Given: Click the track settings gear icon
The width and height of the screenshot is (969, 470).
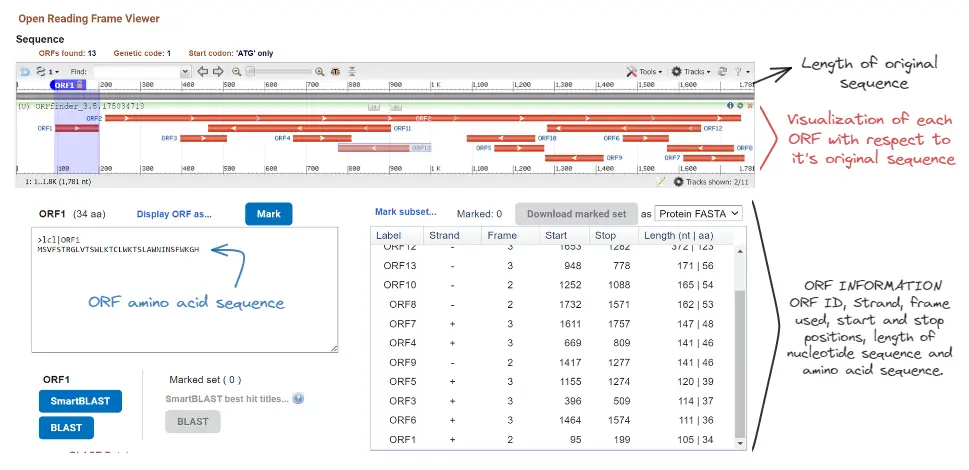Looking at the screenshot, I should (x=739, y=105).
